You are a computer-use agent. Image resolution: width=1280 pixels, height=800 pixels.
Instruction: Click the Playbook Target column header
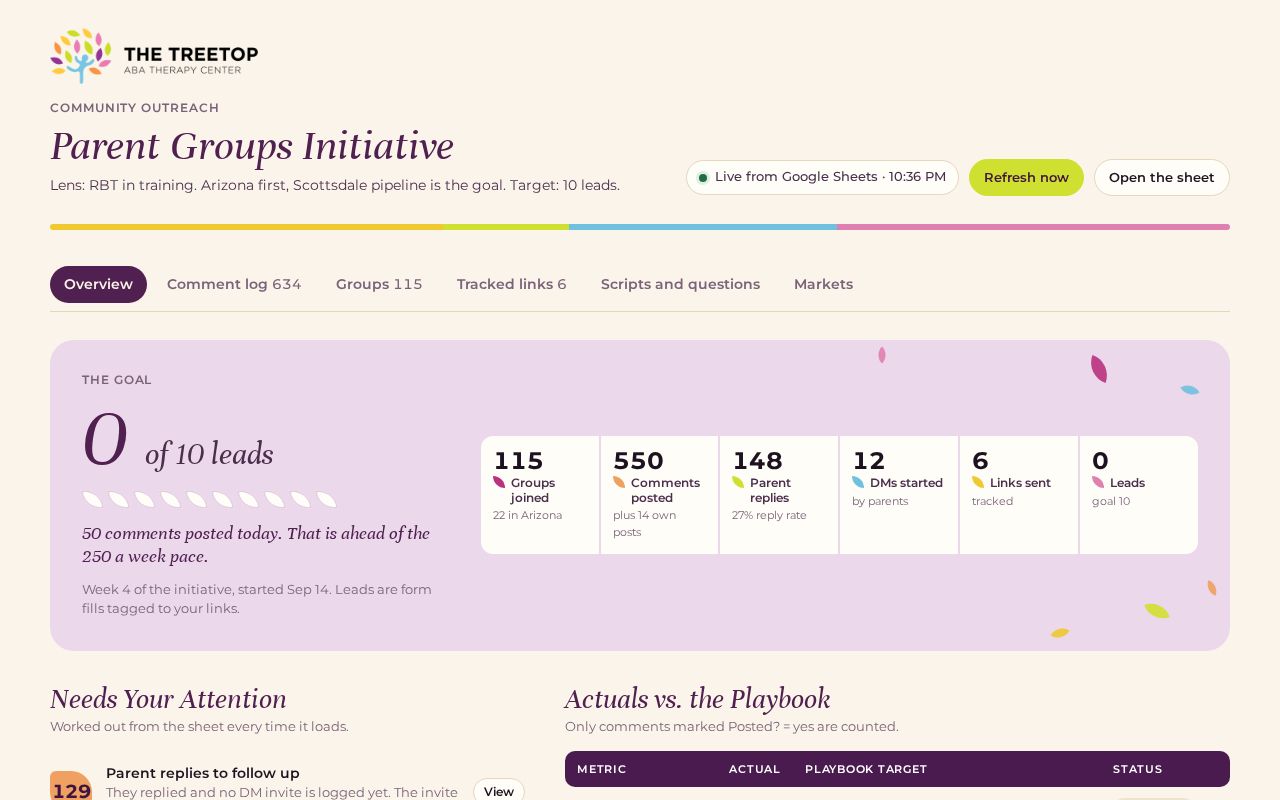pos(866,769)
